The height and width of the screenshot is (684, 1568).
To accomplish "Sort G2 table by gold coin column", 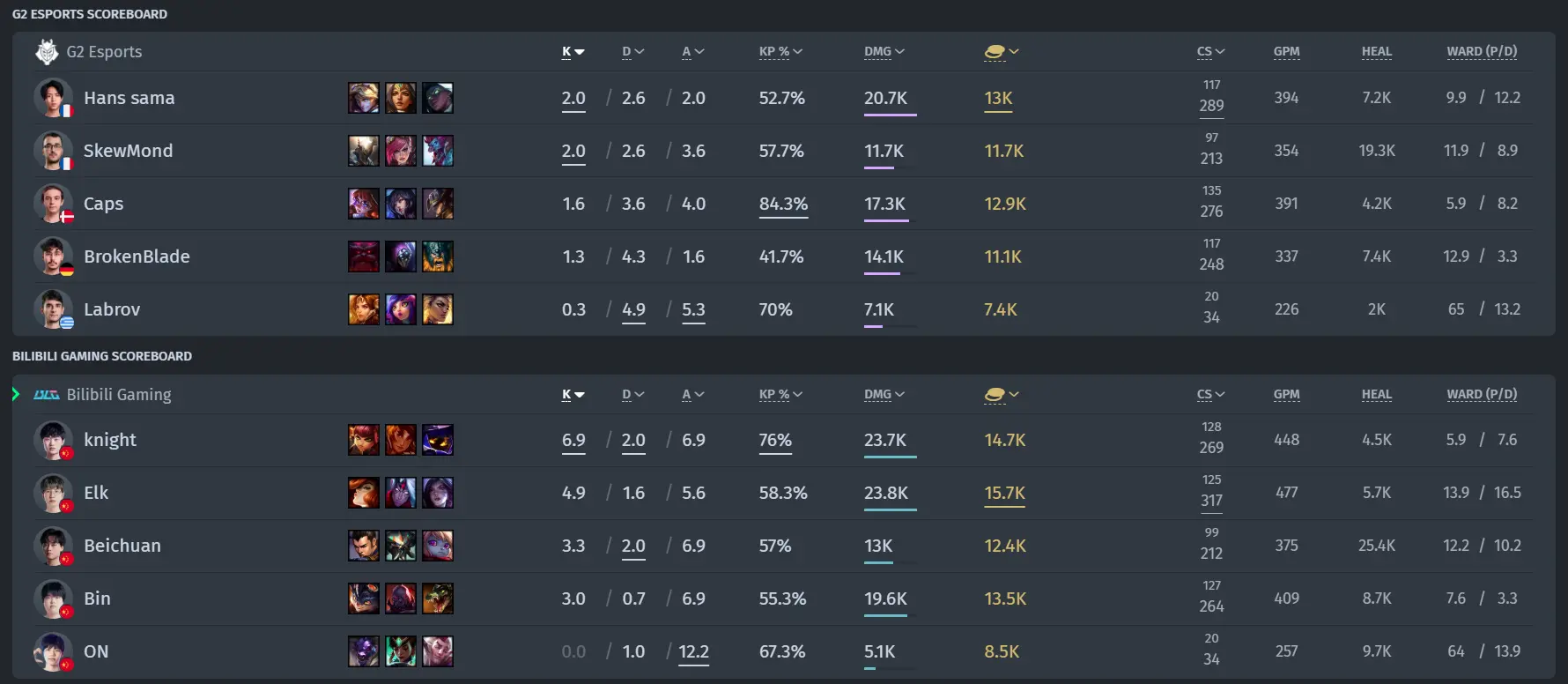I will click(1002, 52).
